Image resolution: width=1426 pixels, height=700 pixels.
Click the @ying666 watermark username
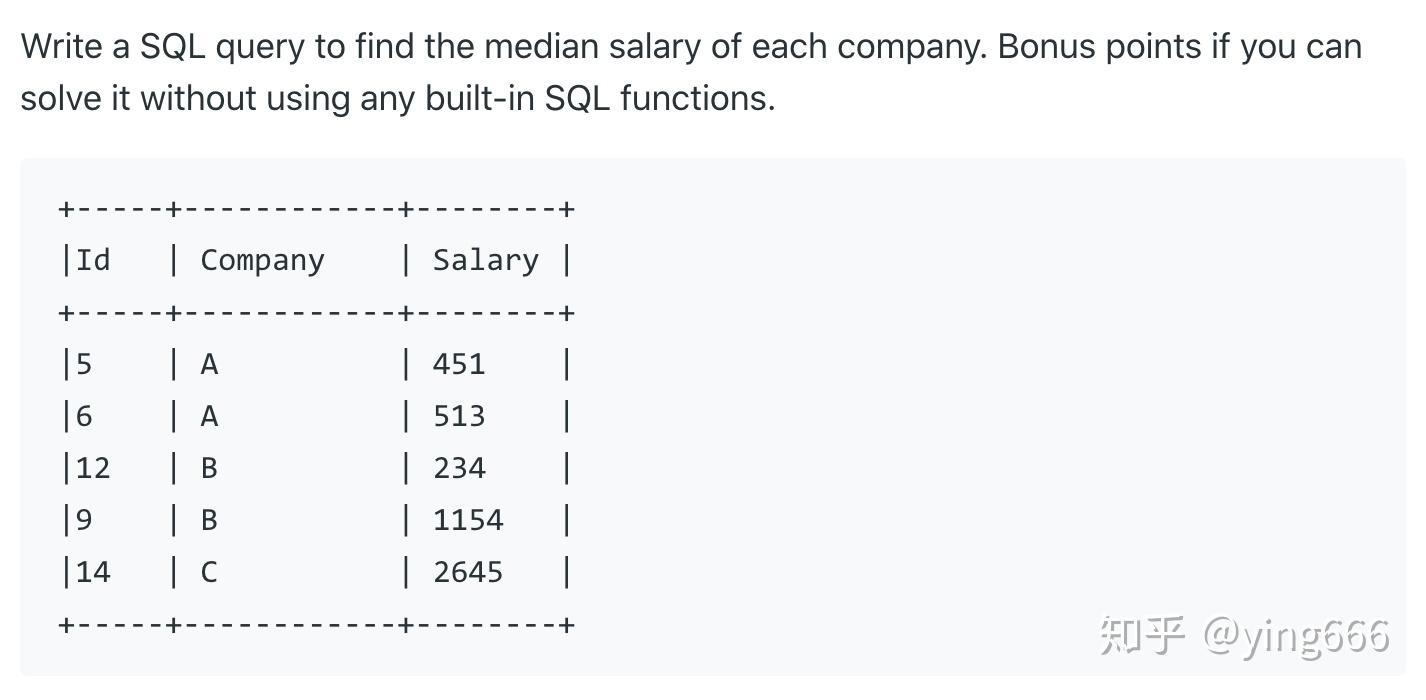point(1296,636)
